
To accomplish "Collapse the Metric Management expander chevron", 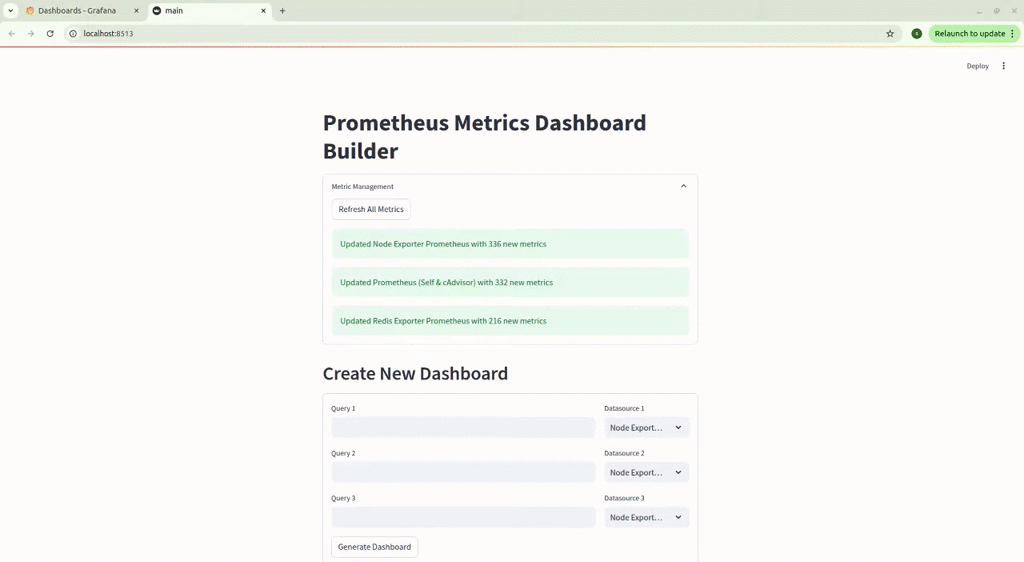I will (x=684, y=186).
